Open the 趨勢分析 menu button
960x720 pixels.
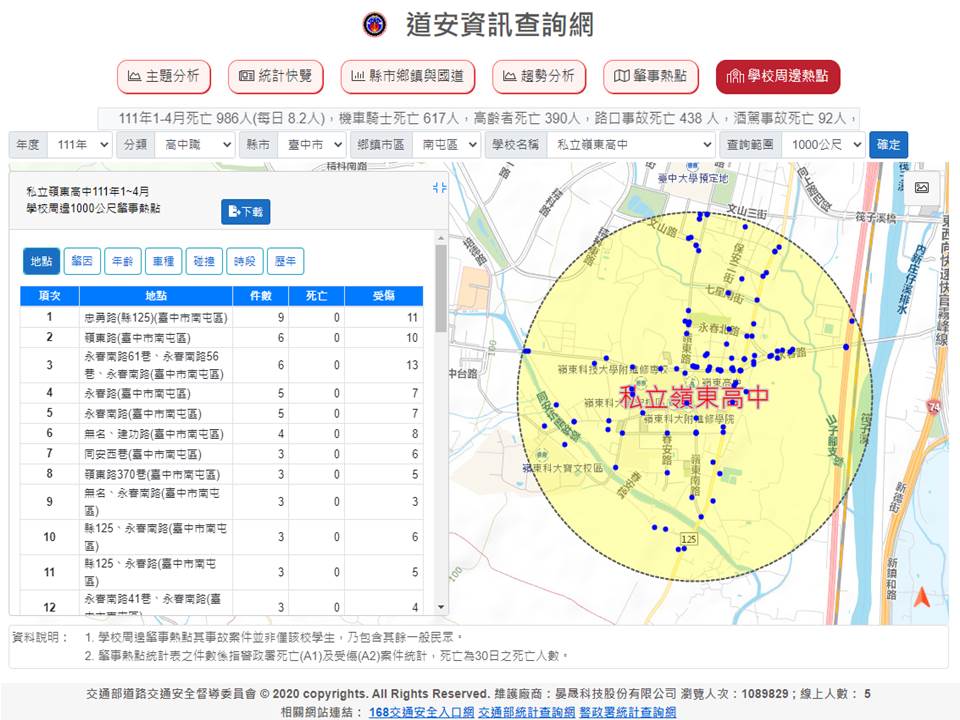539,76
